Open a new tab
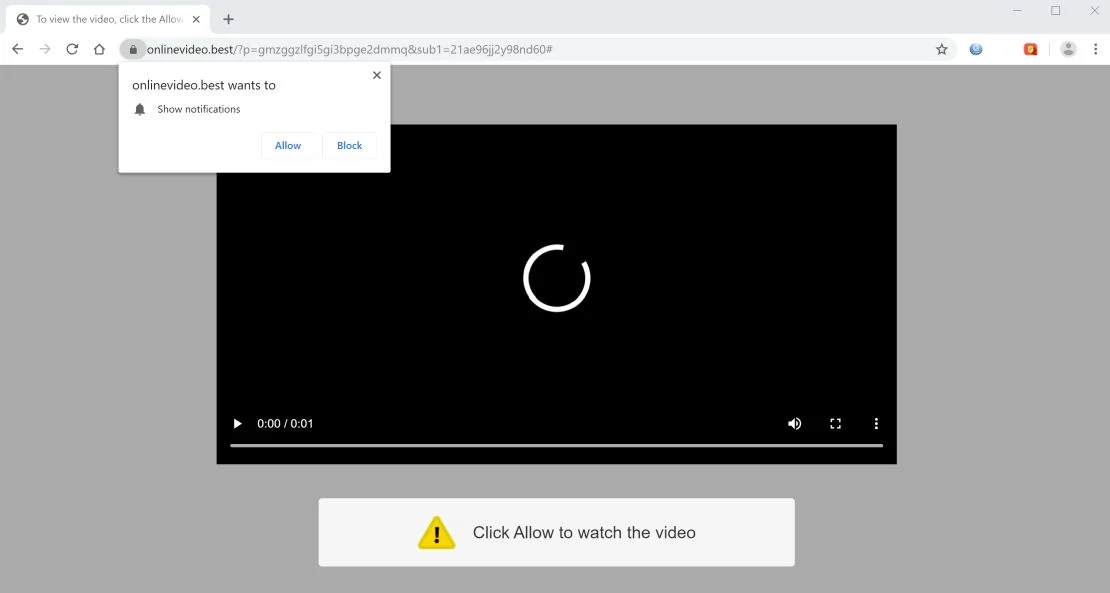 click(x=228, y=19)
